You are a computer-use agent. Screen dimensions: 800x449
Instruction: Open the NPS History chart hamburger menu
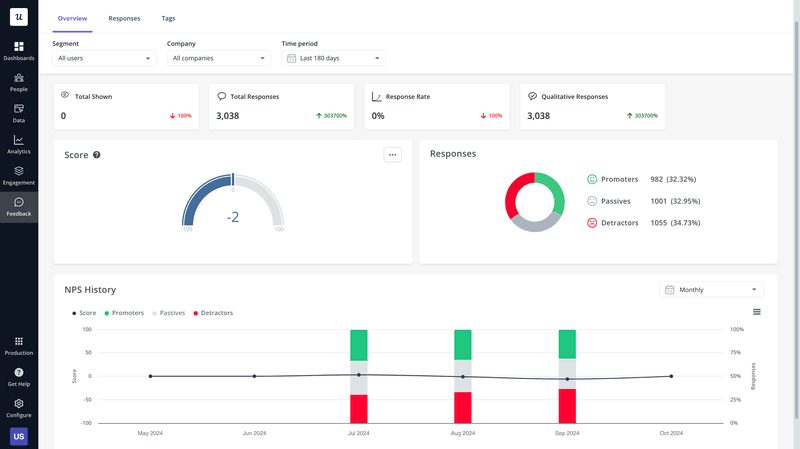point(756,312)
